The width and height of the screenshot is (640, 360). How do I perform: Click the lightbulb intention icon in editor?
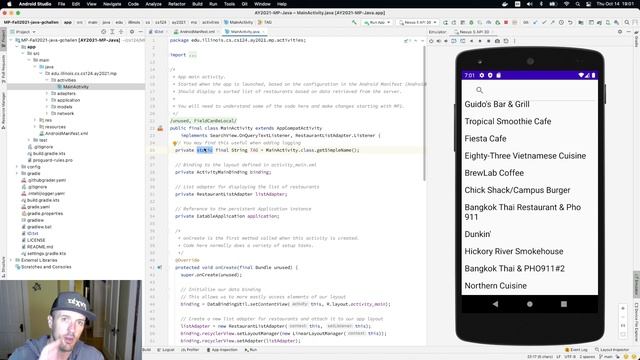pos(175,143)
